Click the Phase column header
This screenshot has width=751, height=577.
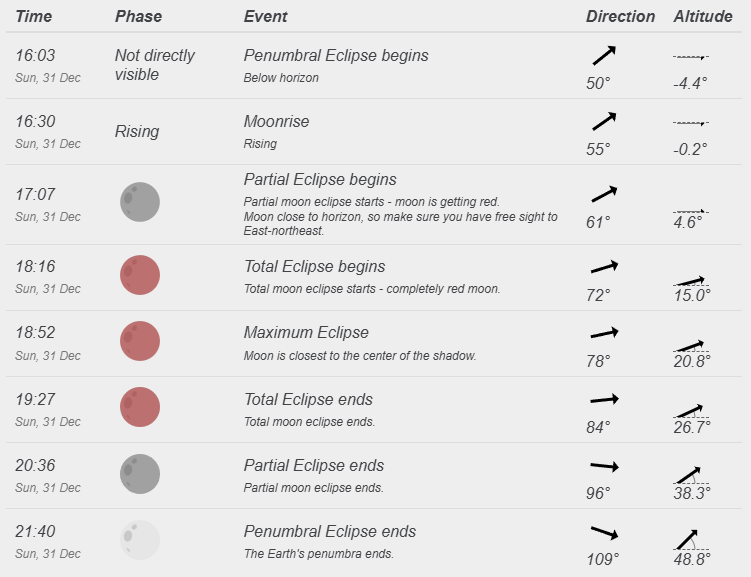pyautogui.click(x=138, y=16)
